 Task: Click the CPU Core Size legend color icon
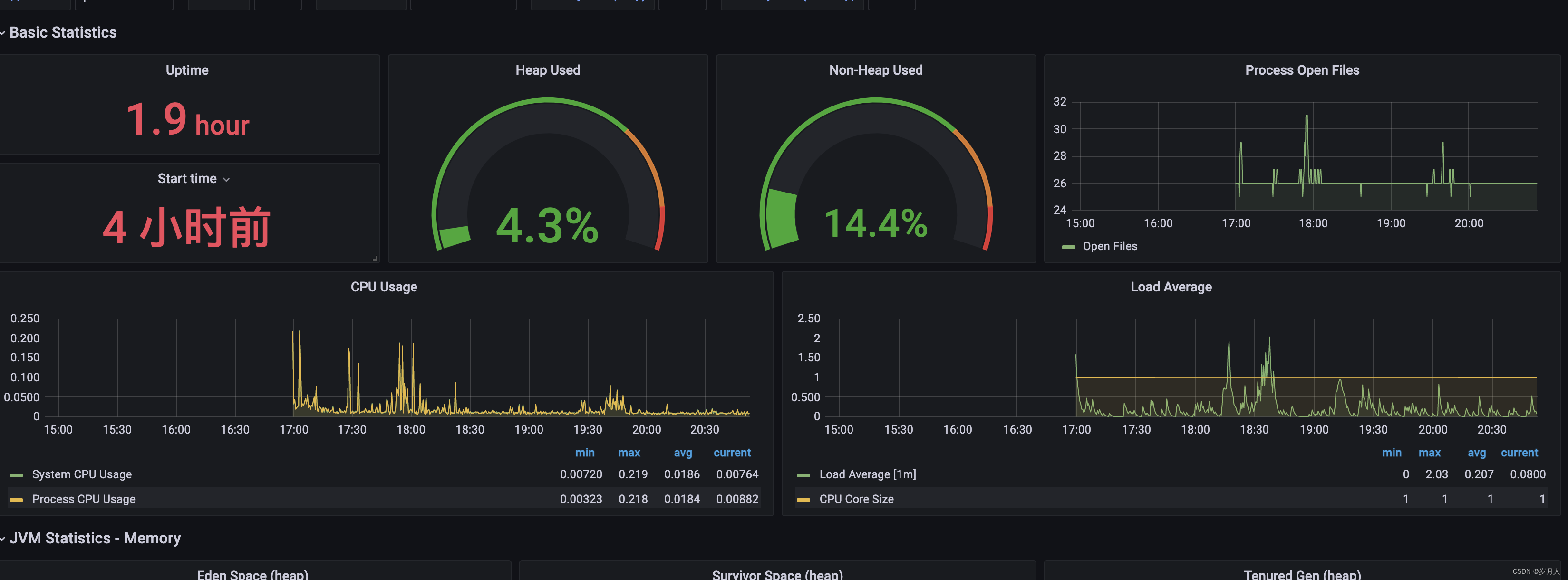click(x=803, y=500)
